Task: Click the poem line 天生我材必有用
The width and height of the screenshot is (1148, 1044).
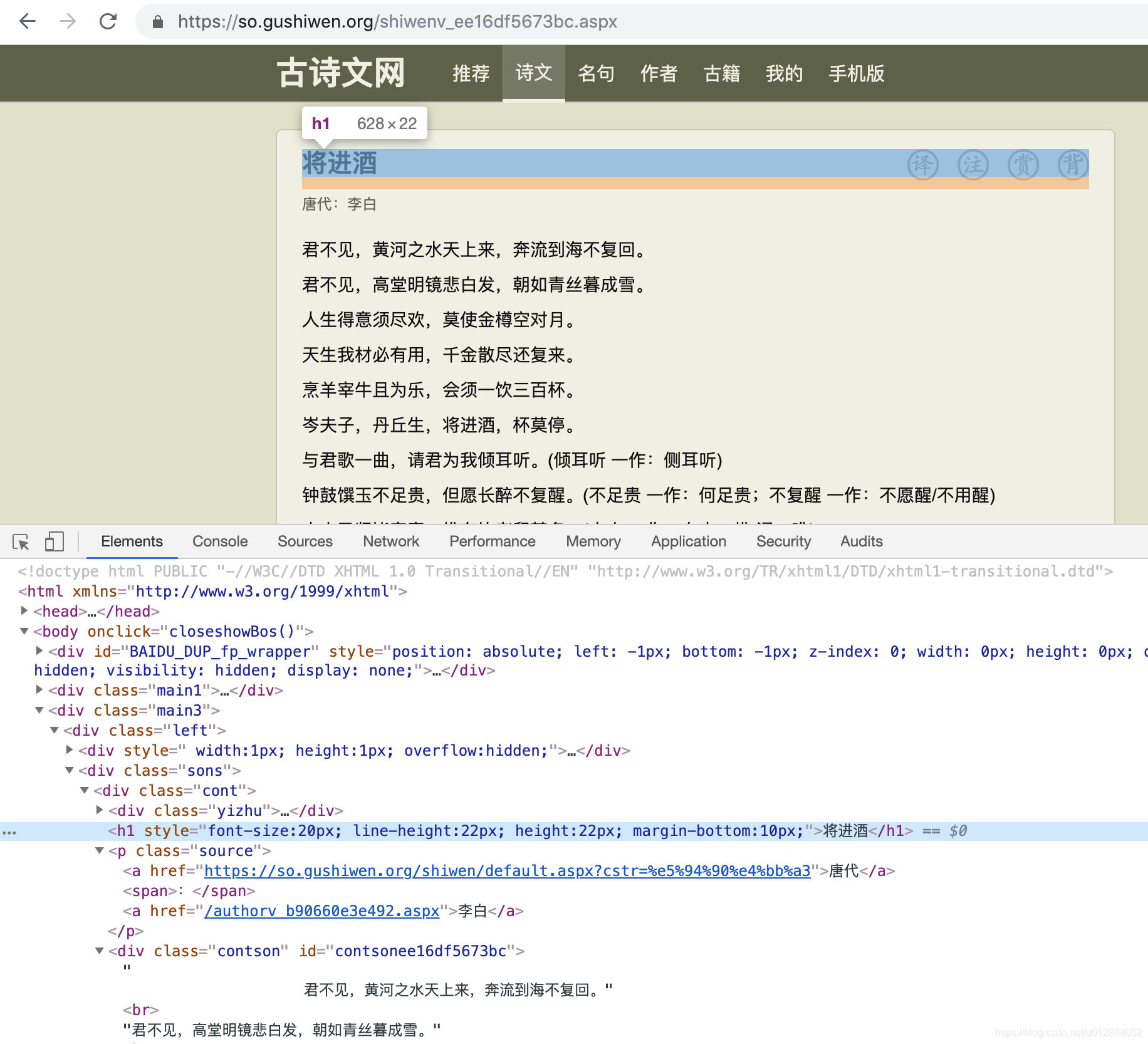Action: 439,355
